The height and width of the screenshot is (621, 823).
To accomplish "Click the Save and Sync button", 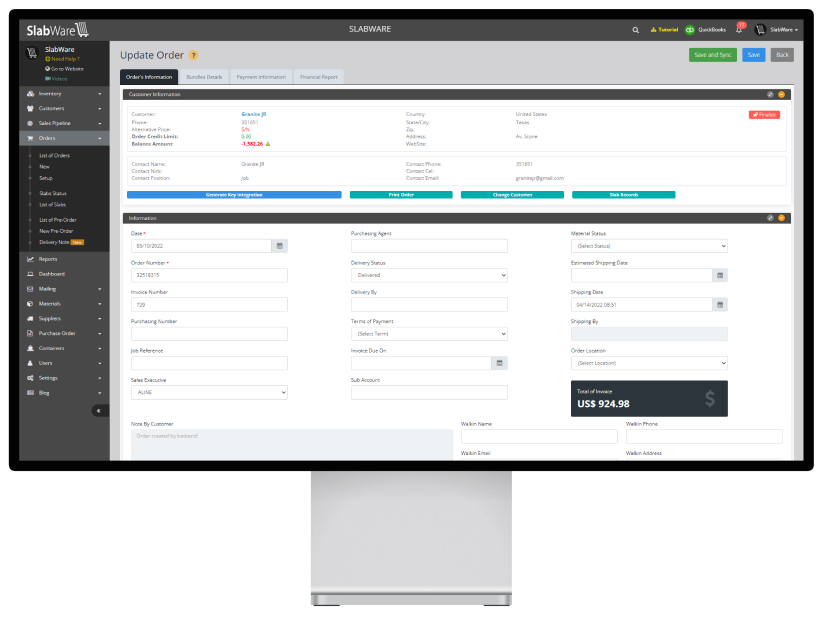I will pyautogui.click(x=713, y=55).
